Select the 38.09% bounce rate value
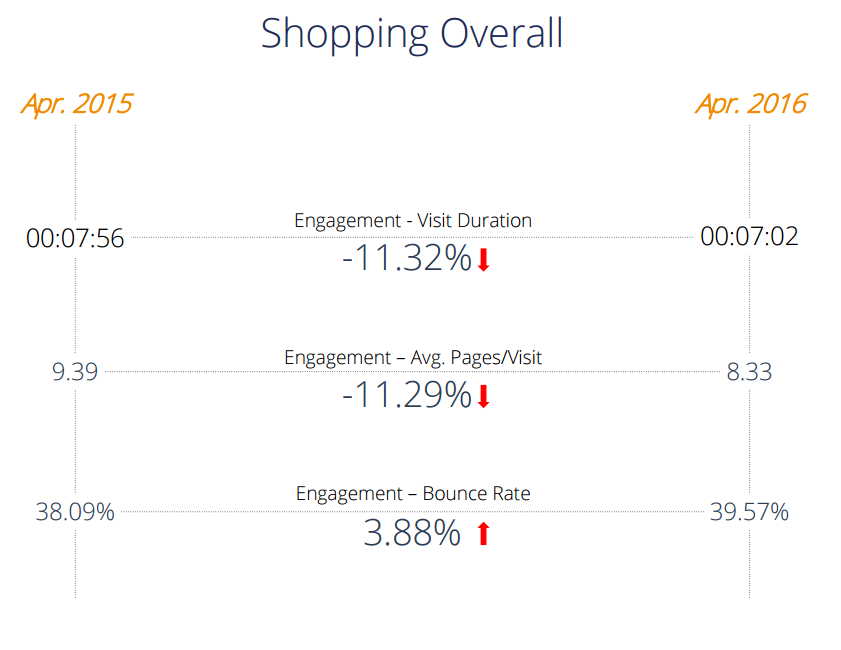 [75, 513]
